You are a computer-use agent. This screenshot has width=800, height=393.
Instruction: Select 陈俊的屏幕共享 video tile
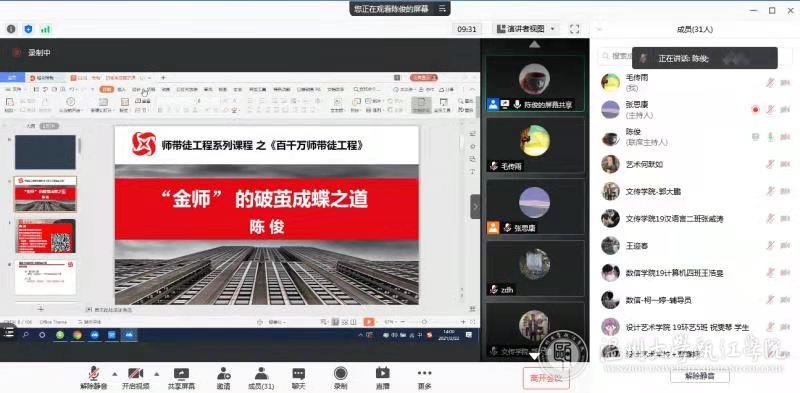tap(535, 84)
